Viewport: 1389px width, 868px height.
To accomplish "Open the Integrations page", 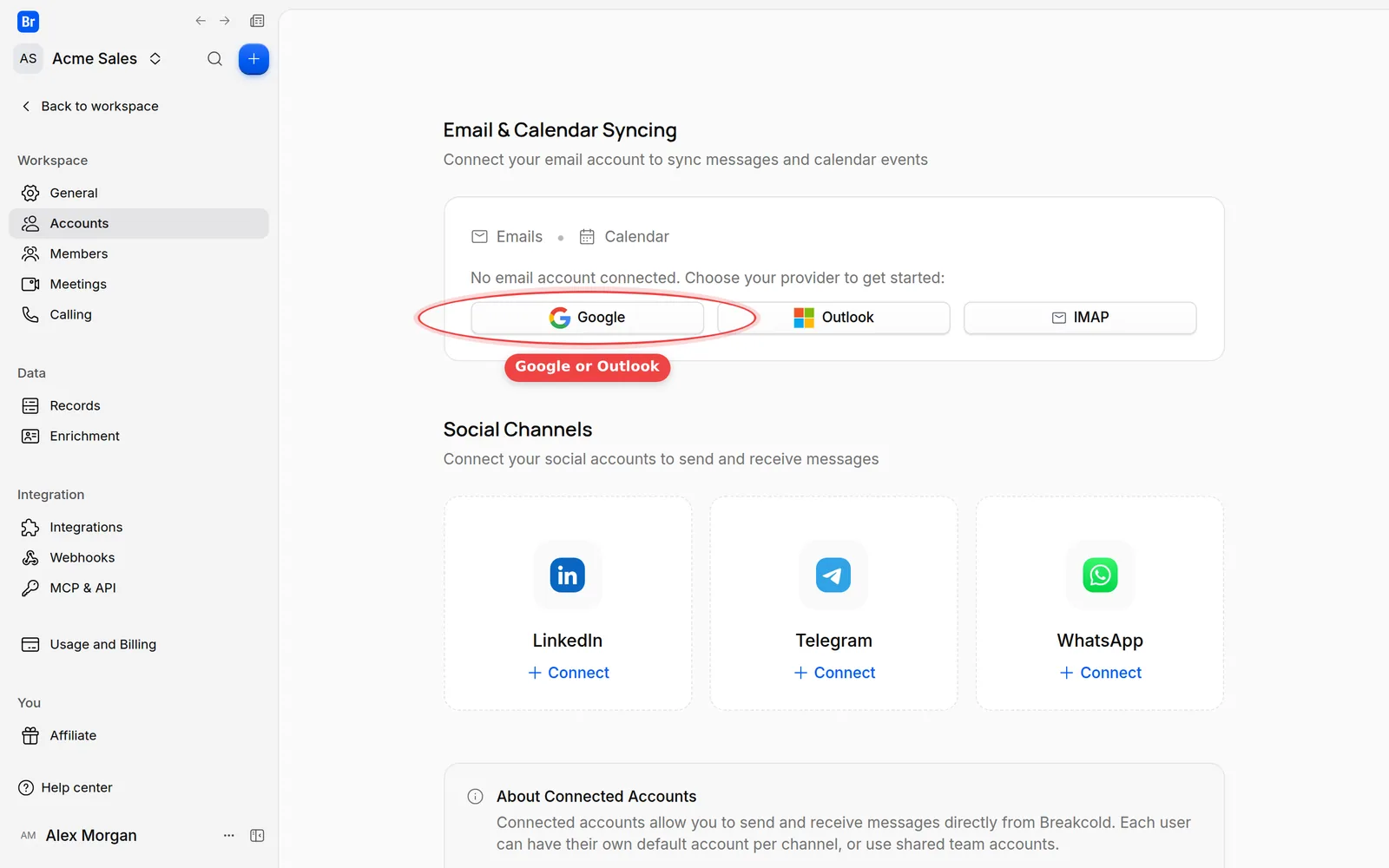I will coord(139,527).
